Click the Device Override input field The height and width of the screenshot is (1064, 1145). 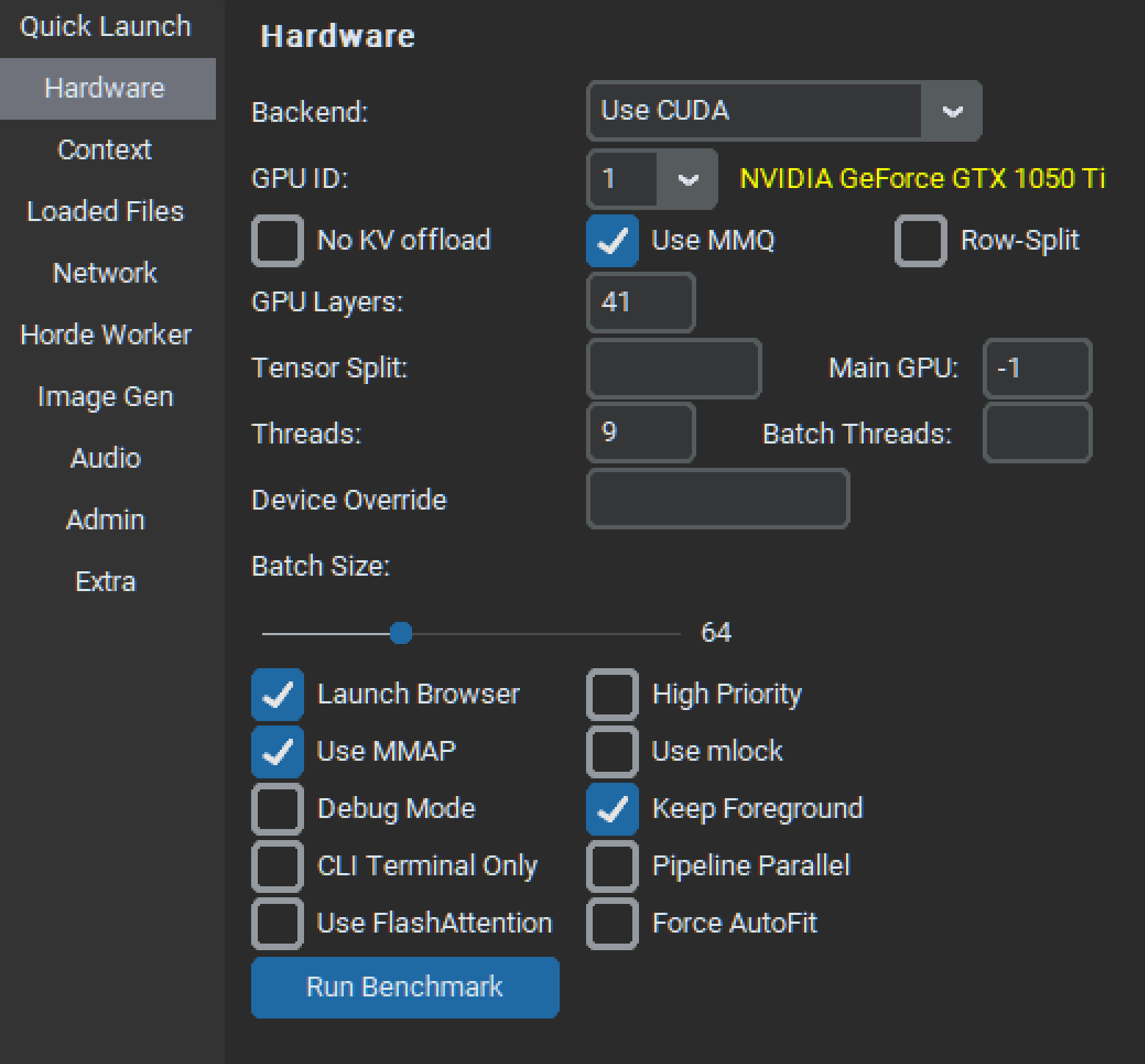[718, 500]
